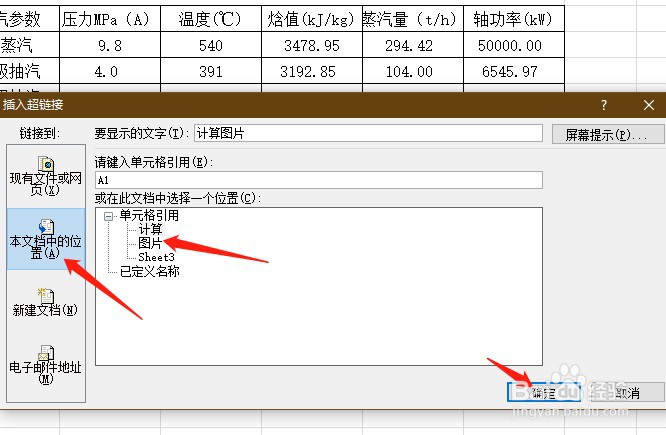Click the 轴功率(kW) header cell
666x435 pixels.
[514, 19]
